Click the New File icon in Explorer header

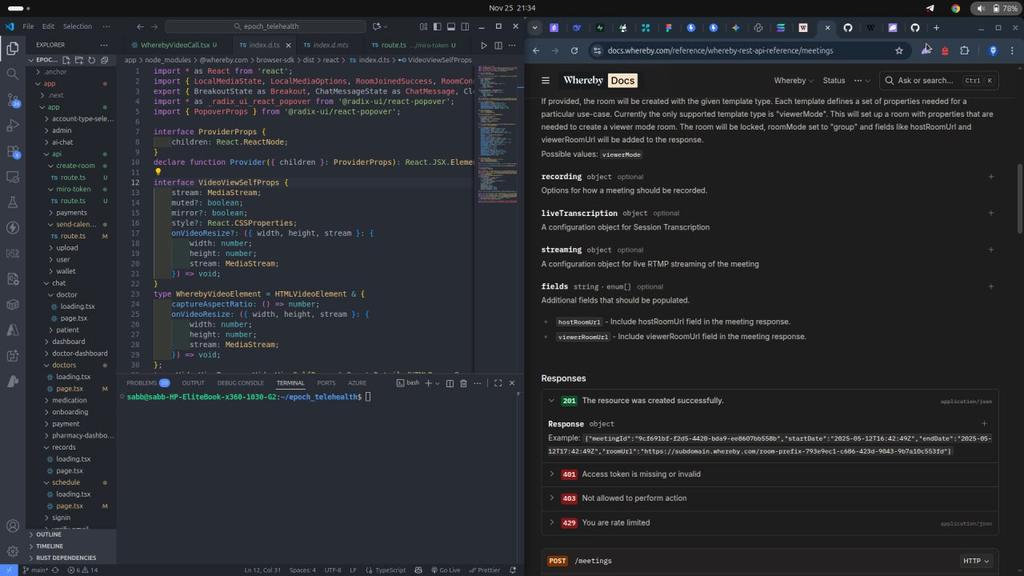[x=66, y=60]
